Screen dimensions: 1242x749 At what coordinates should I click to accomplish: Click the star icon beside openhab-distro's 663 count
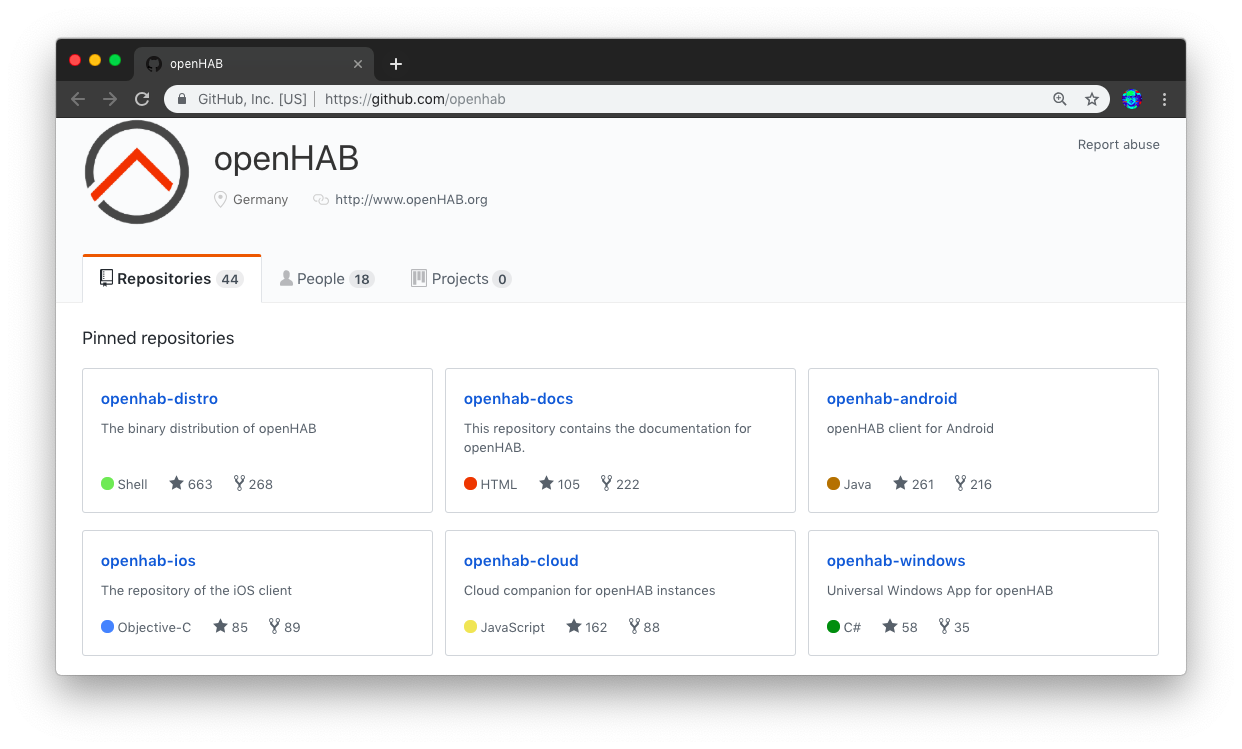pos(176,483)
